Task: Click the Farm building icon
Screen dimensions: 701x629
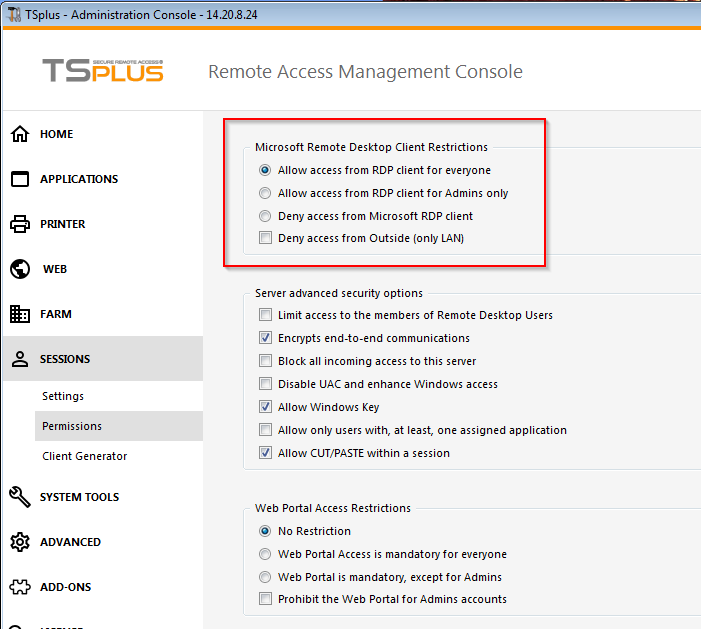Action: click(x=20, y=315)
